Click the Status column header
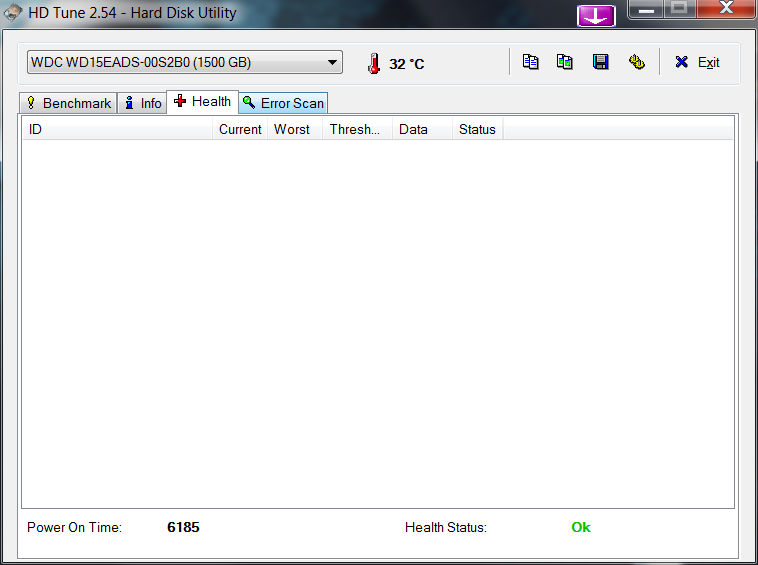This screenshot has height=565, width=758. (478, 129)
